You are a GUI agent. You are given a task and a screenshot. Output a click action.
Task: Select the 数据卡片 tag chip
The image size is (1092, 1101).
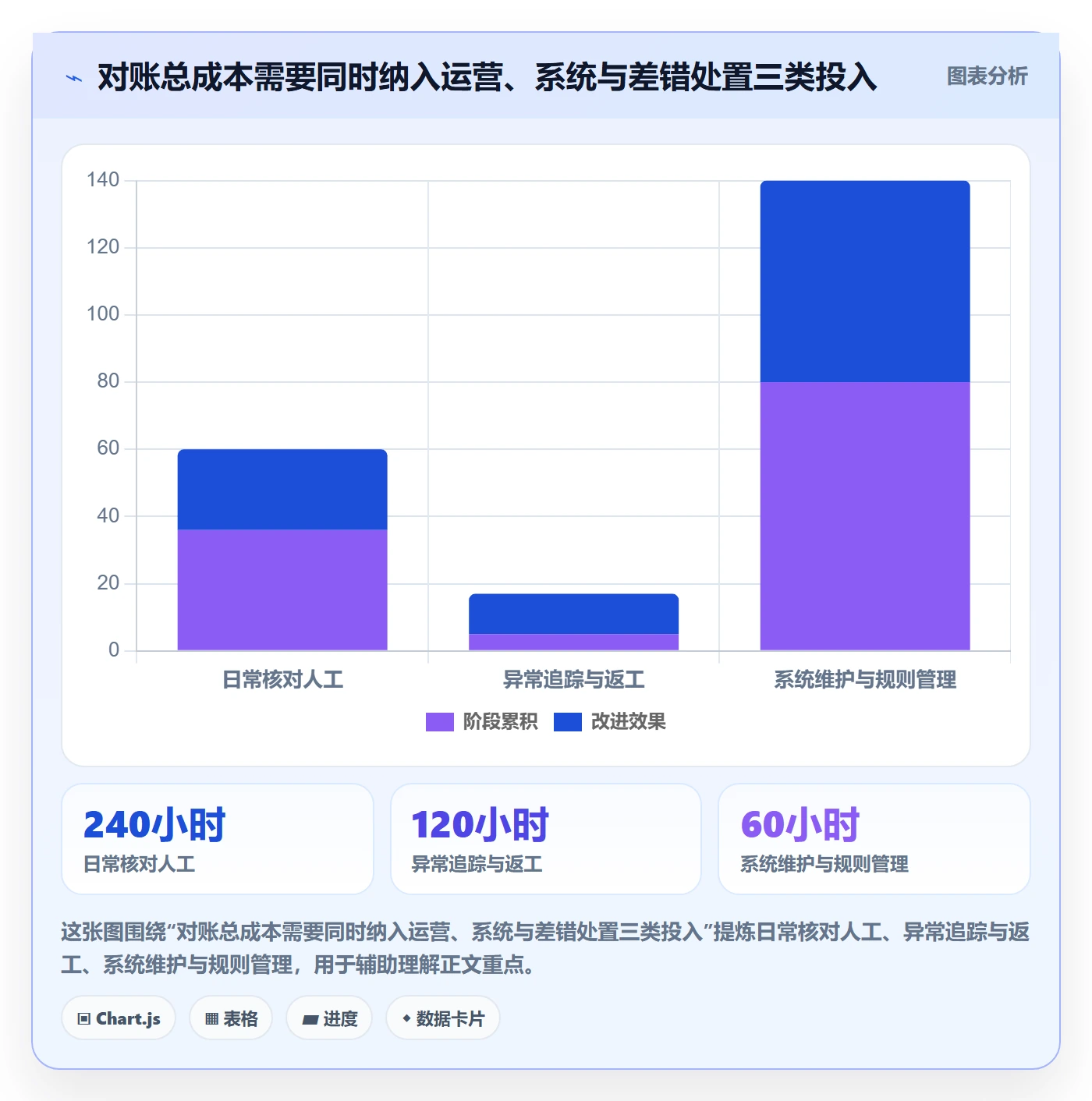(443, 1018)
